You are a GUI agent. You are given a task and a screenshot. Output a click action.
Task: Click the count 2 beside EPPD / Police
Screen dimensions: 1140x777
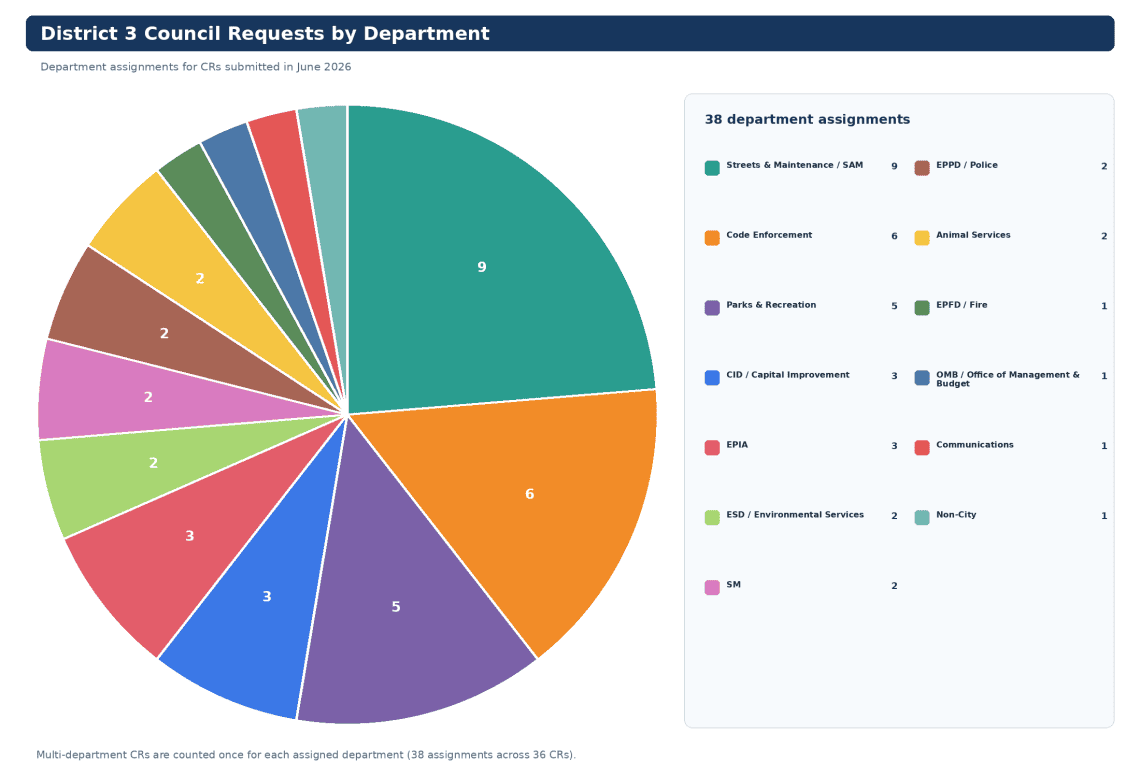click(1104, 166)
